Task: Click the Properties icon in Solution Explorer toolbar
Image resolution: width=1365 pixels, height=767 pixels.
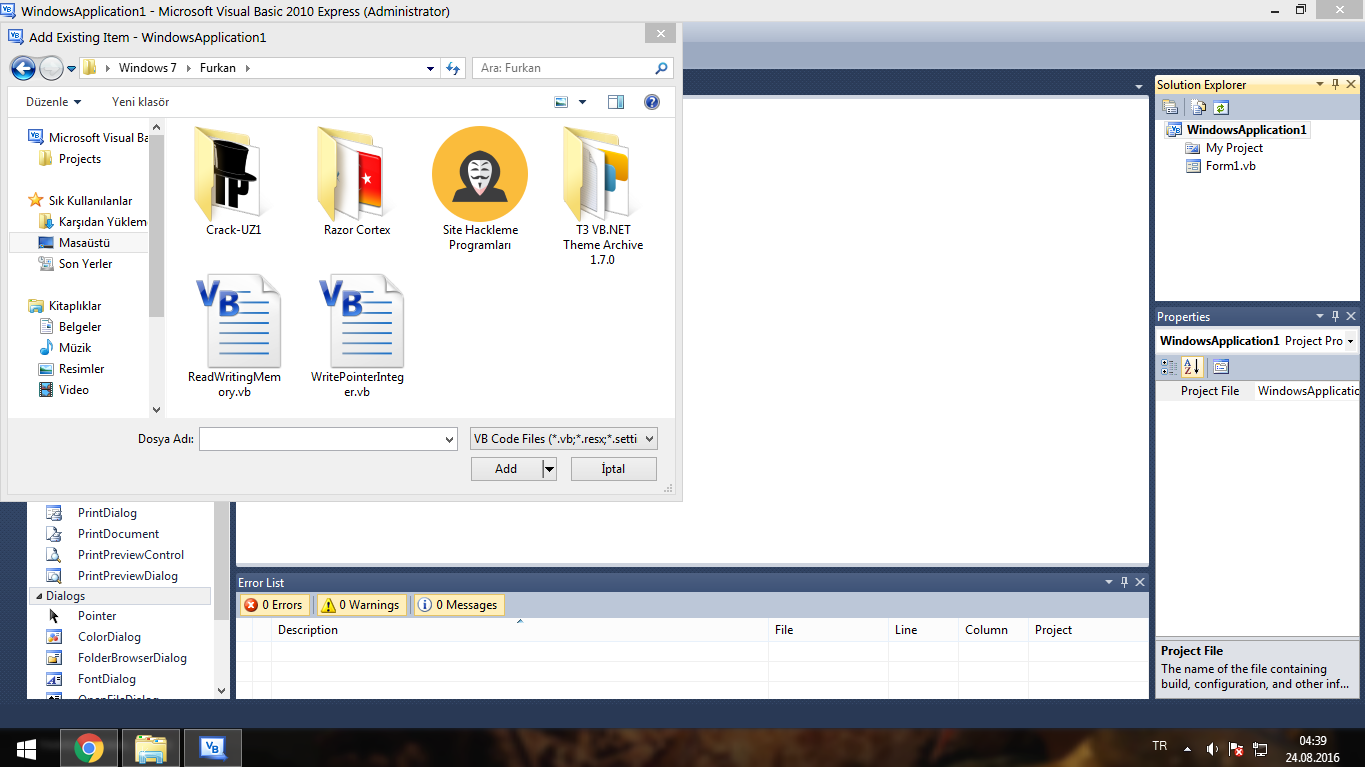Action: click(1170, 108)
